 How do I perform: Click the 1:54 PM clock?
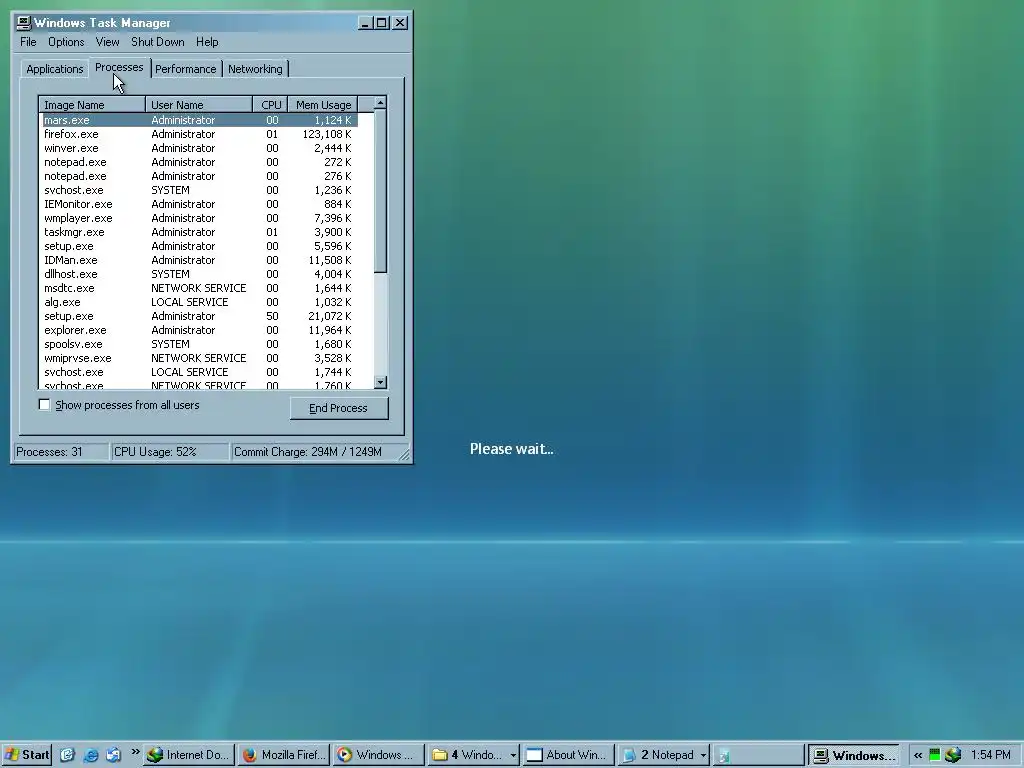click(990, 755)
